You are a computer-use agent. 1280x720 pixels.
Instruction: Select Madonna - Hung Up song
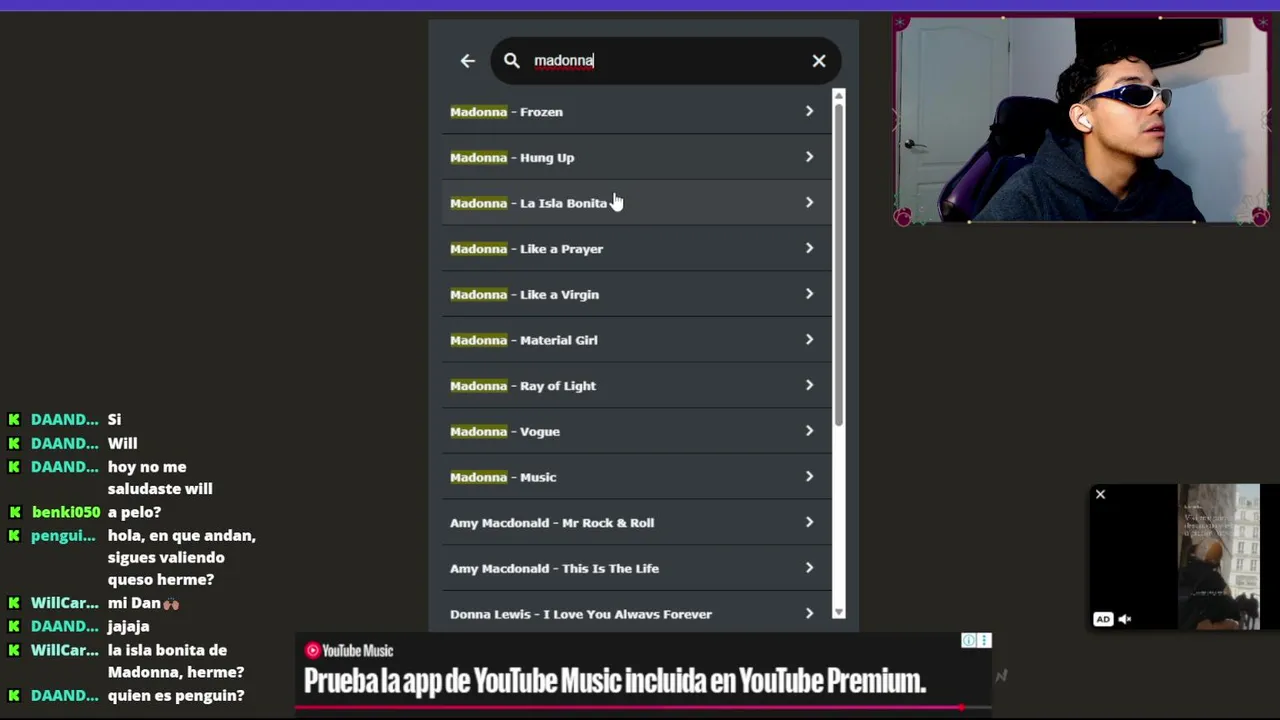tap(636, 157)
